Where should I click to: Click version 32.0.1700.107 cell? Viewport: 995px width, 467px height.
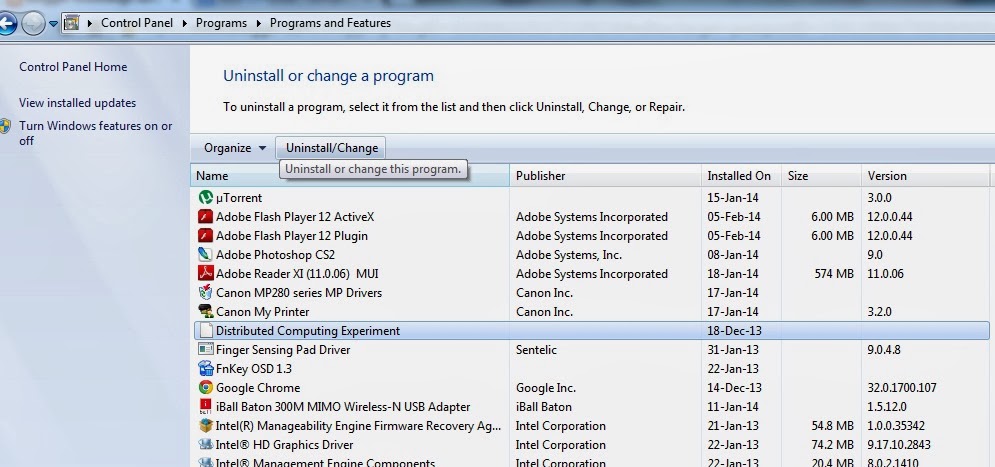pos(902,388)
